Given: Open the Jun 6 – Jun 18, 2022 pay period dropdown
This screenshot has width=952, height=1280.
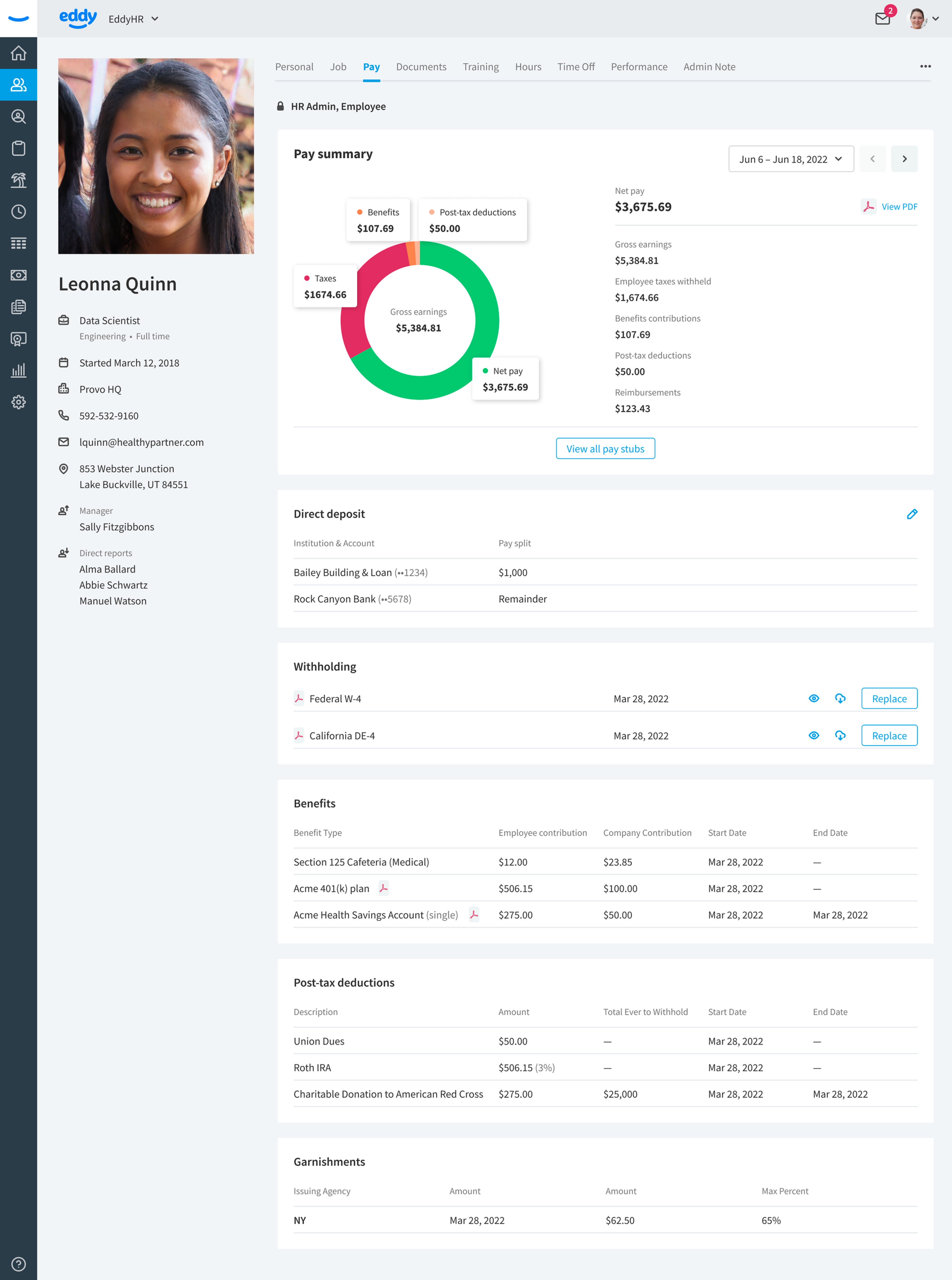Looking at the screenshot, I should click(x=791, y=159).
